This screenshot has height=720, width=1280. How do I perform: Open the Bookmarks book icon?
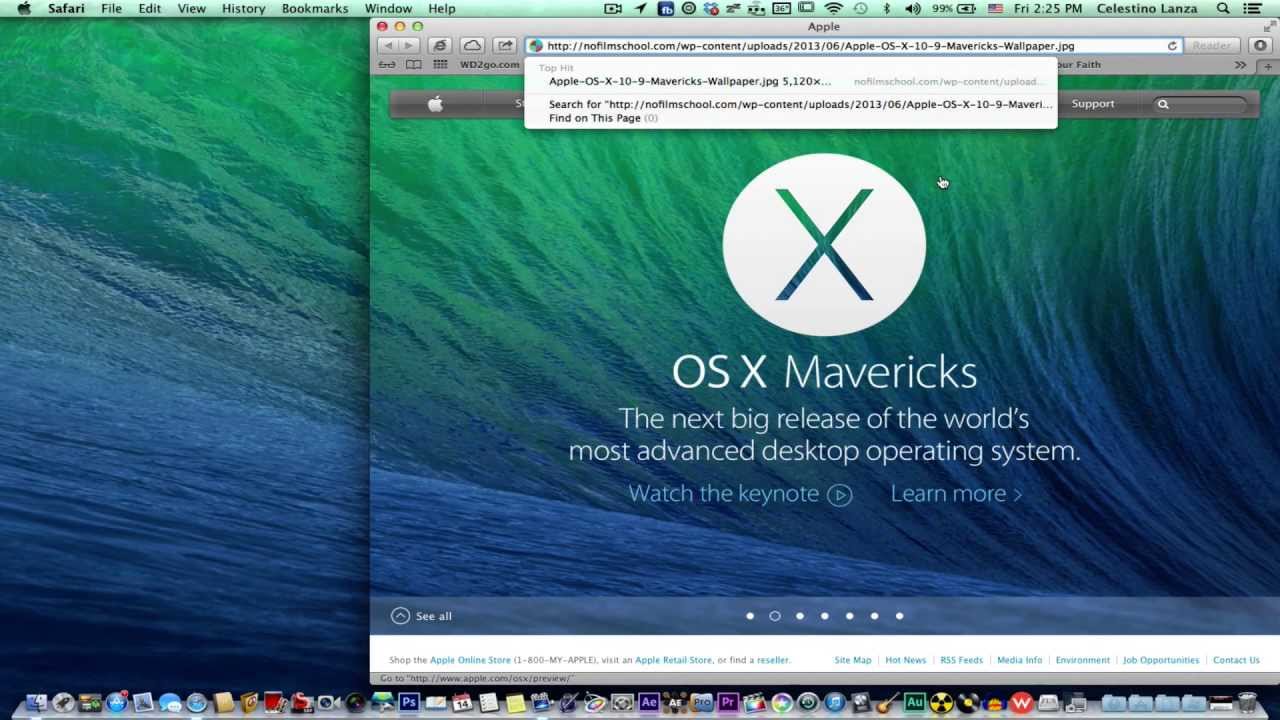413,65
